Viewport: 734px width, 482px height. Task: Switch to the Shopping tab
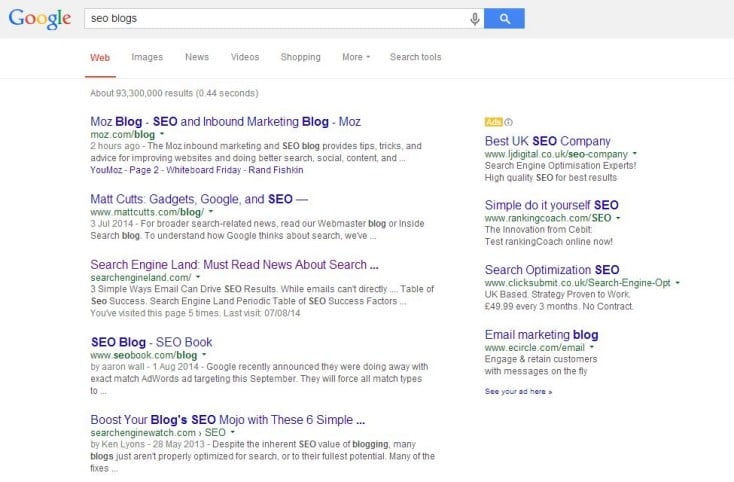coord(301,57)
